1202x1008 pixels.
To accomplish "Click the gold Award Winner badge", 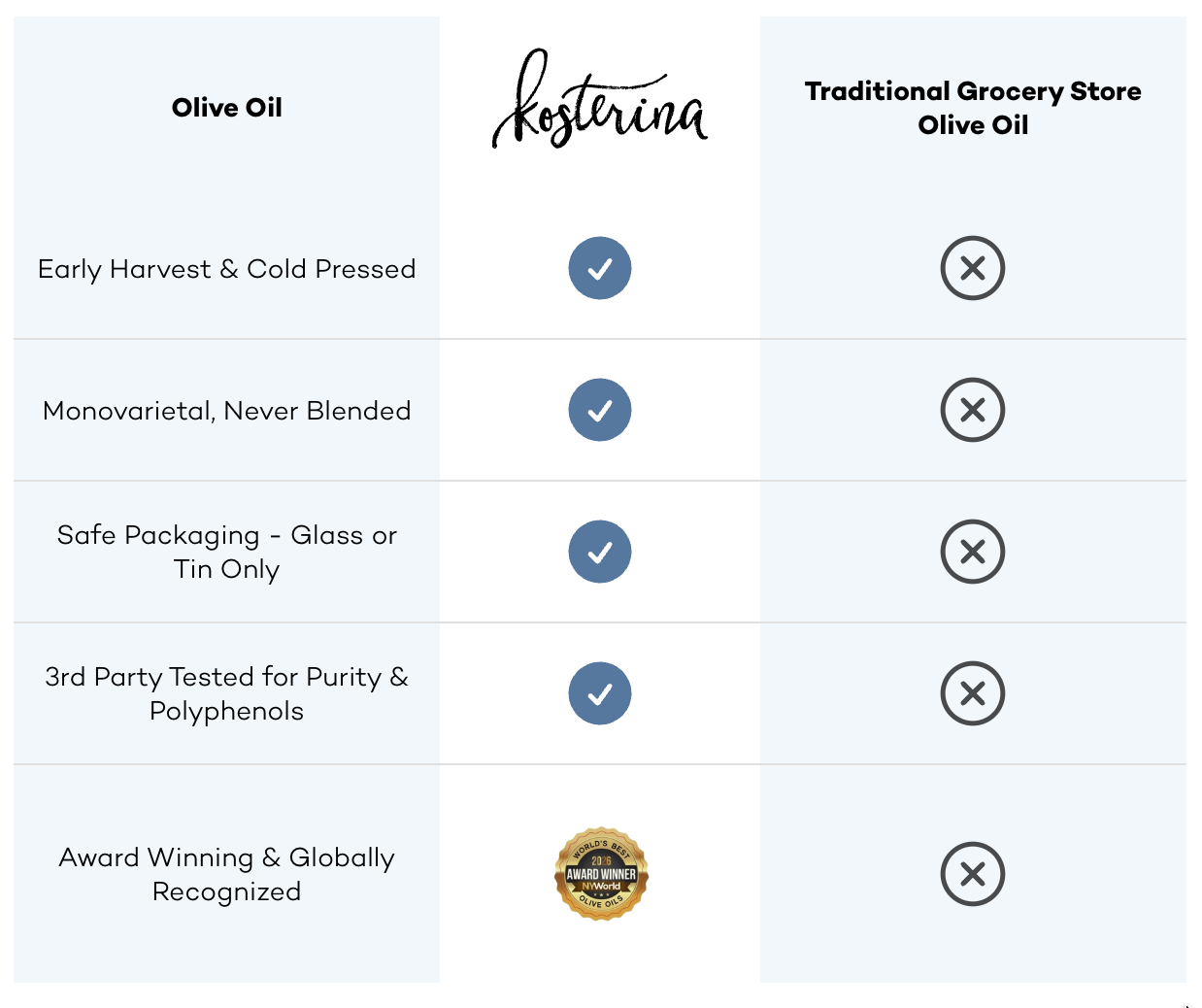I will 601,874.
